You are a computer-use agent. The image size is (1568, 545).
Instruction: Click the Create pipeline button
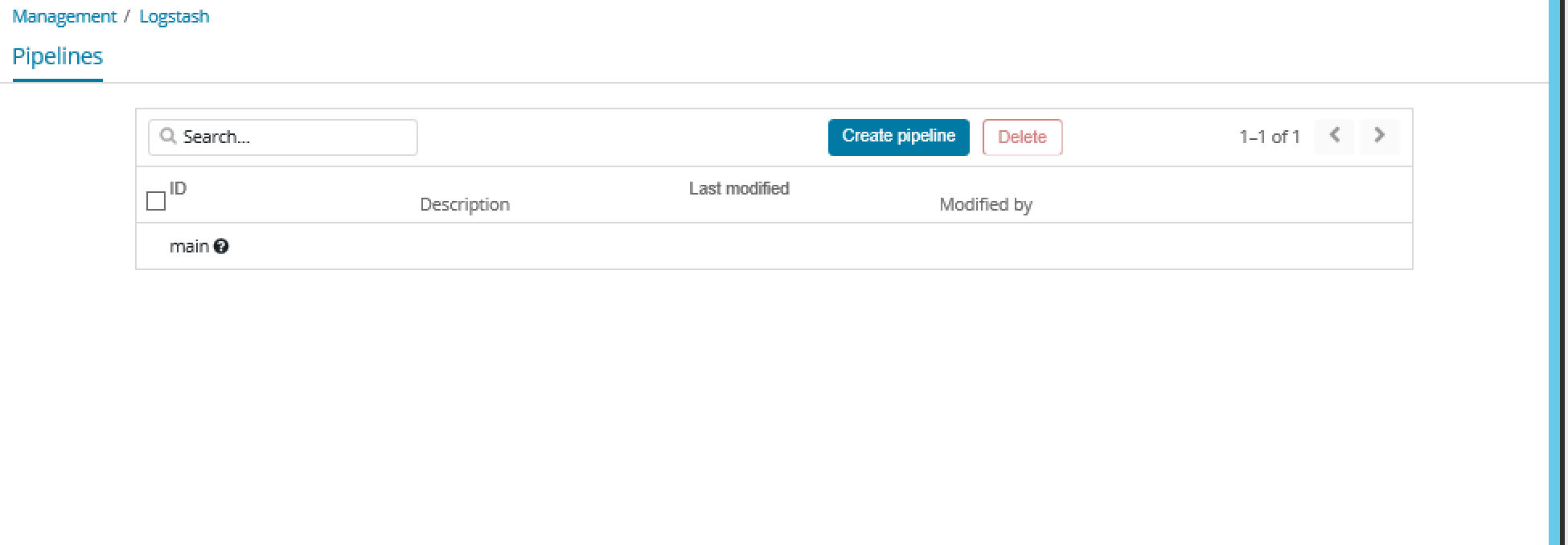coord(898,136)
